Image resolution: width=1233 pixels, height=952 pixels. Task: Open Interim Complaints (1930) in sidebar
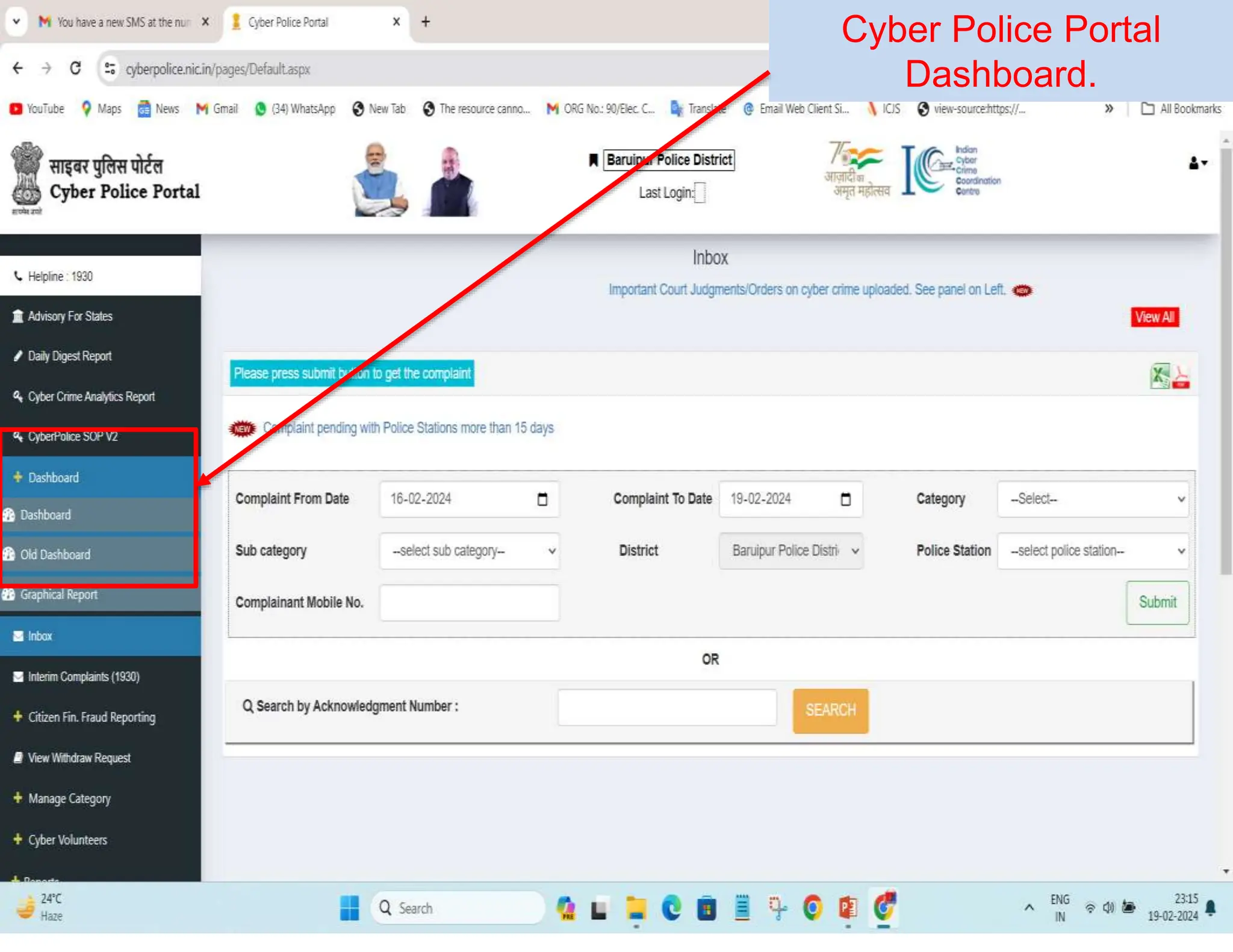click(x=83, y=677)
